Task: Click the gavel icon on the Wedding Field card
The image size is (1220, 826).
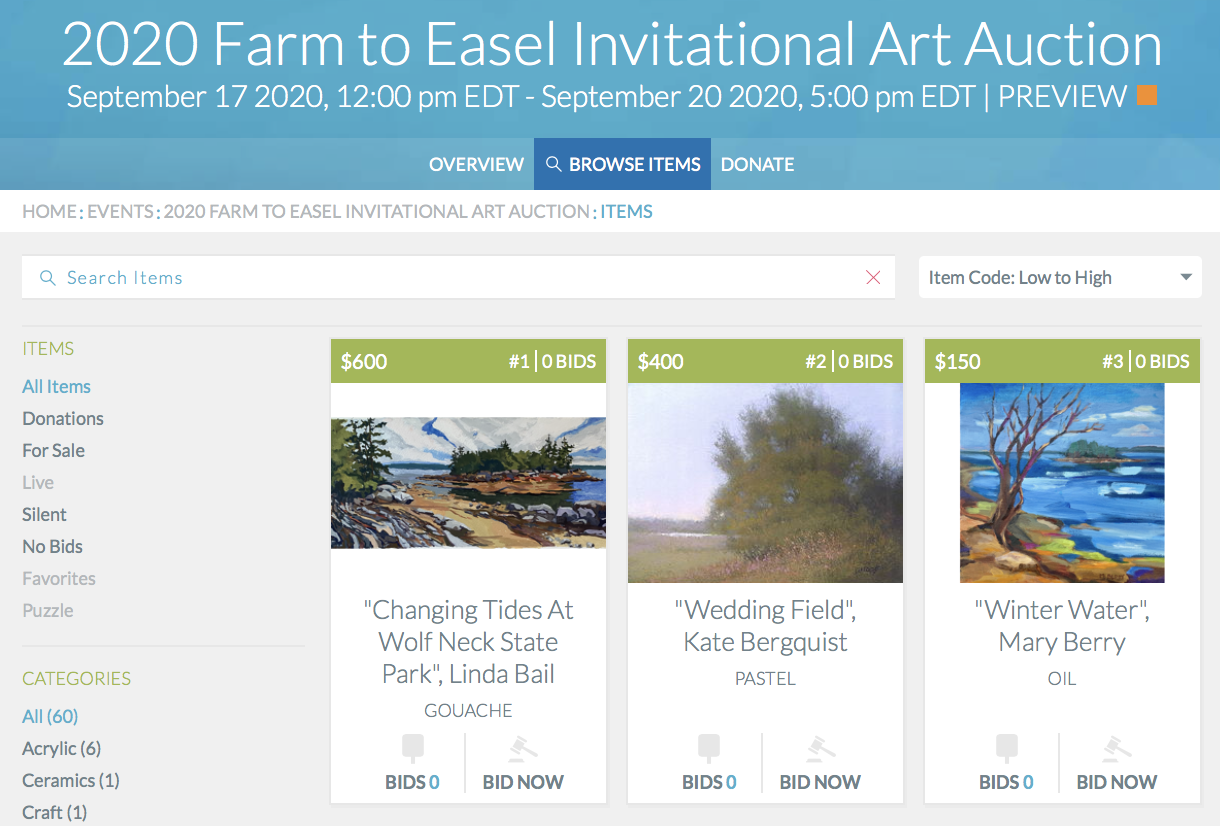Action: tap(819, 749)
